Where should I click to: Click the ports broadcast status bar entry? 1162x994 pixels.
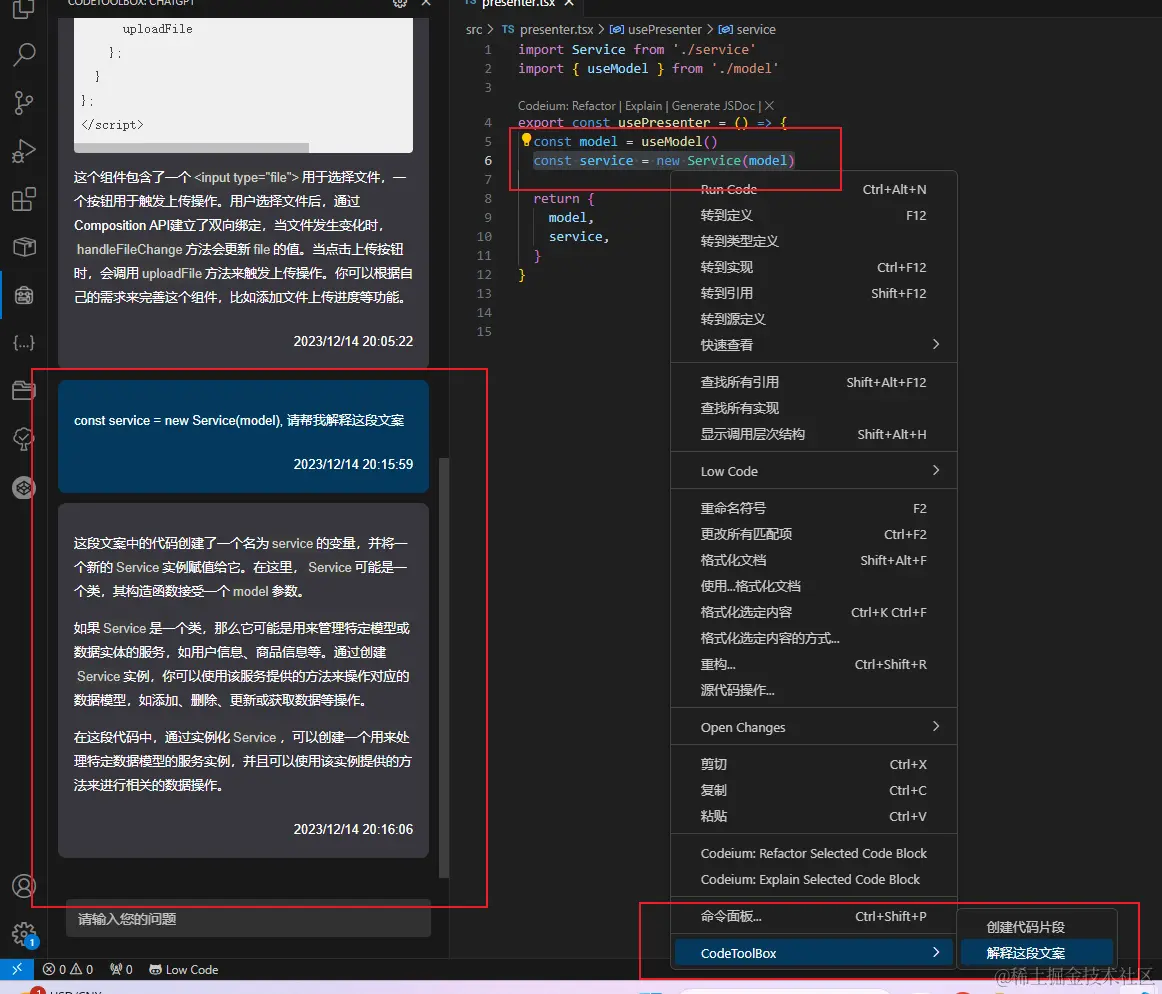(x=121, y=969)
